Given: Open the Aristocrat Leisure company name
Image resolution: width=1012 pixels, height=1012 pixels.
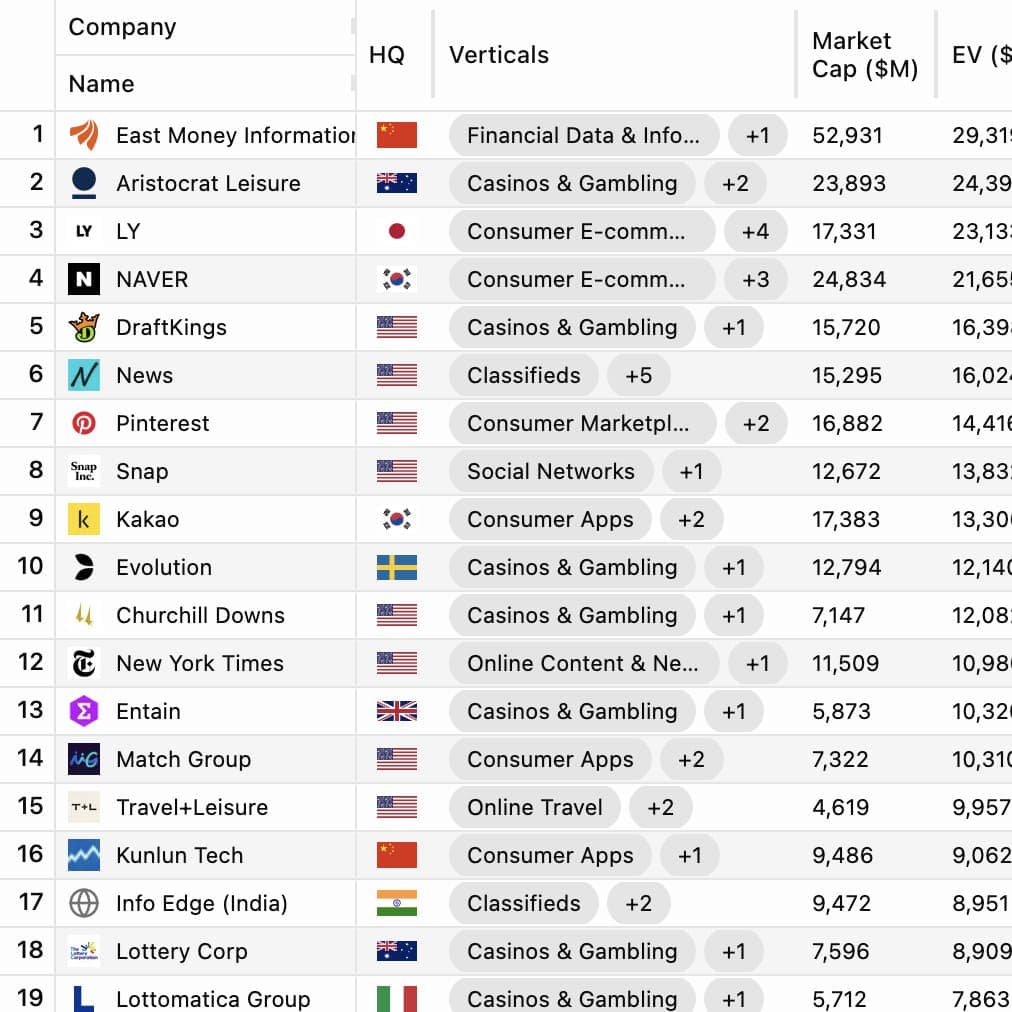Looking at the screenshot, I should (208, 183).
